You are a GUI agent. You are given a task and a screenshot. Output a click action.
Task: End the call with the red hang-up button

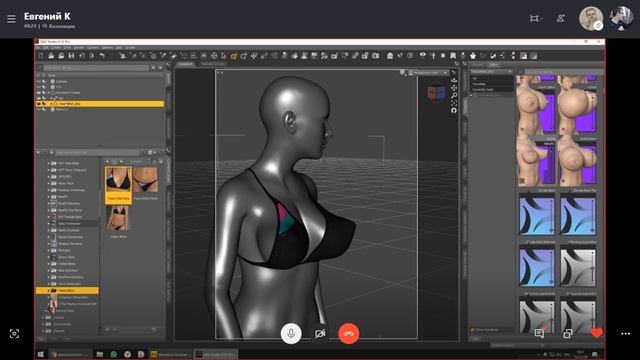(349, 333)
